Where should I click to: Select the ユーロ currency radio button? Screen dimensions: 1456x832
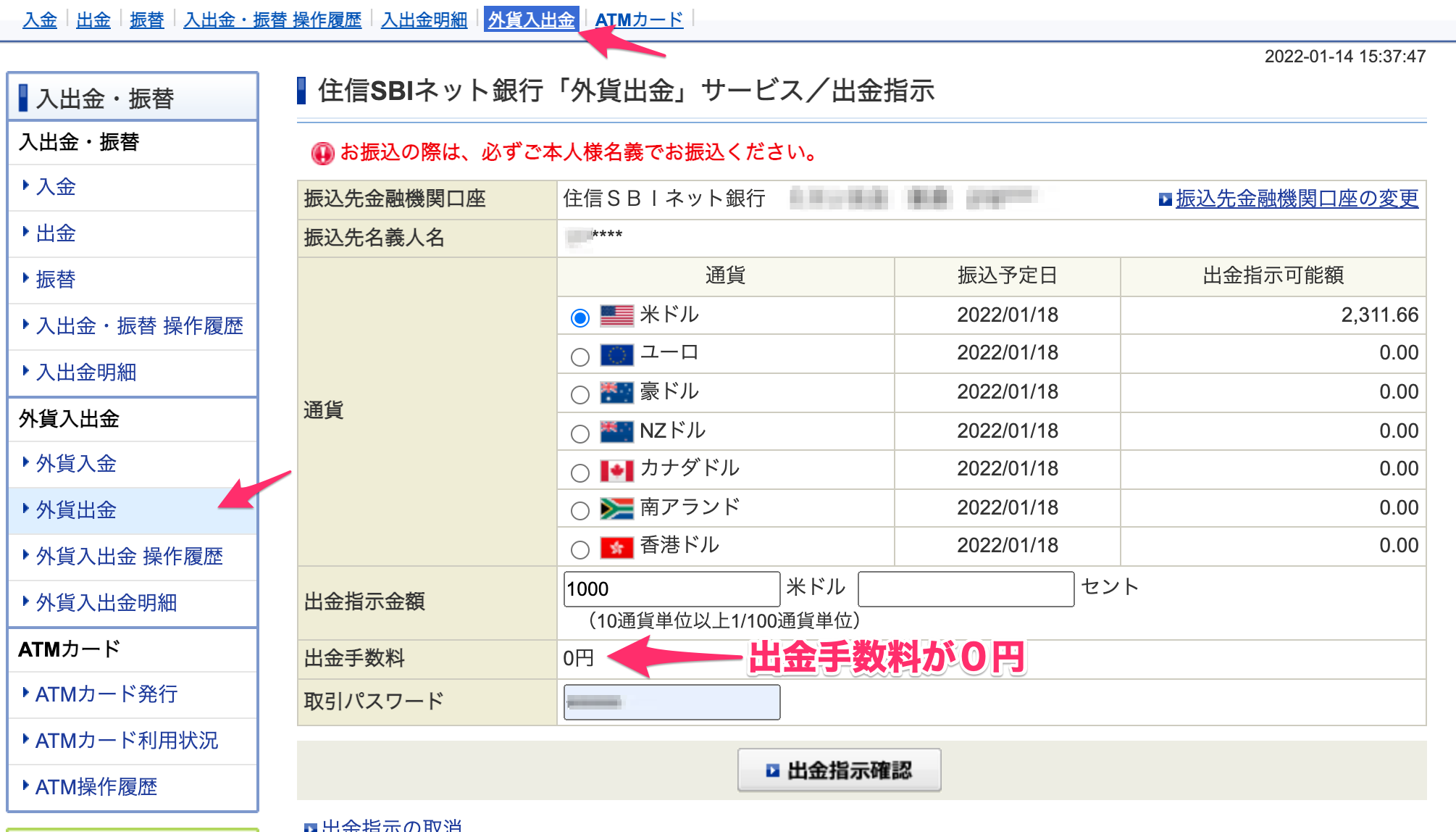pyautogui.click(x=580, y=357)
